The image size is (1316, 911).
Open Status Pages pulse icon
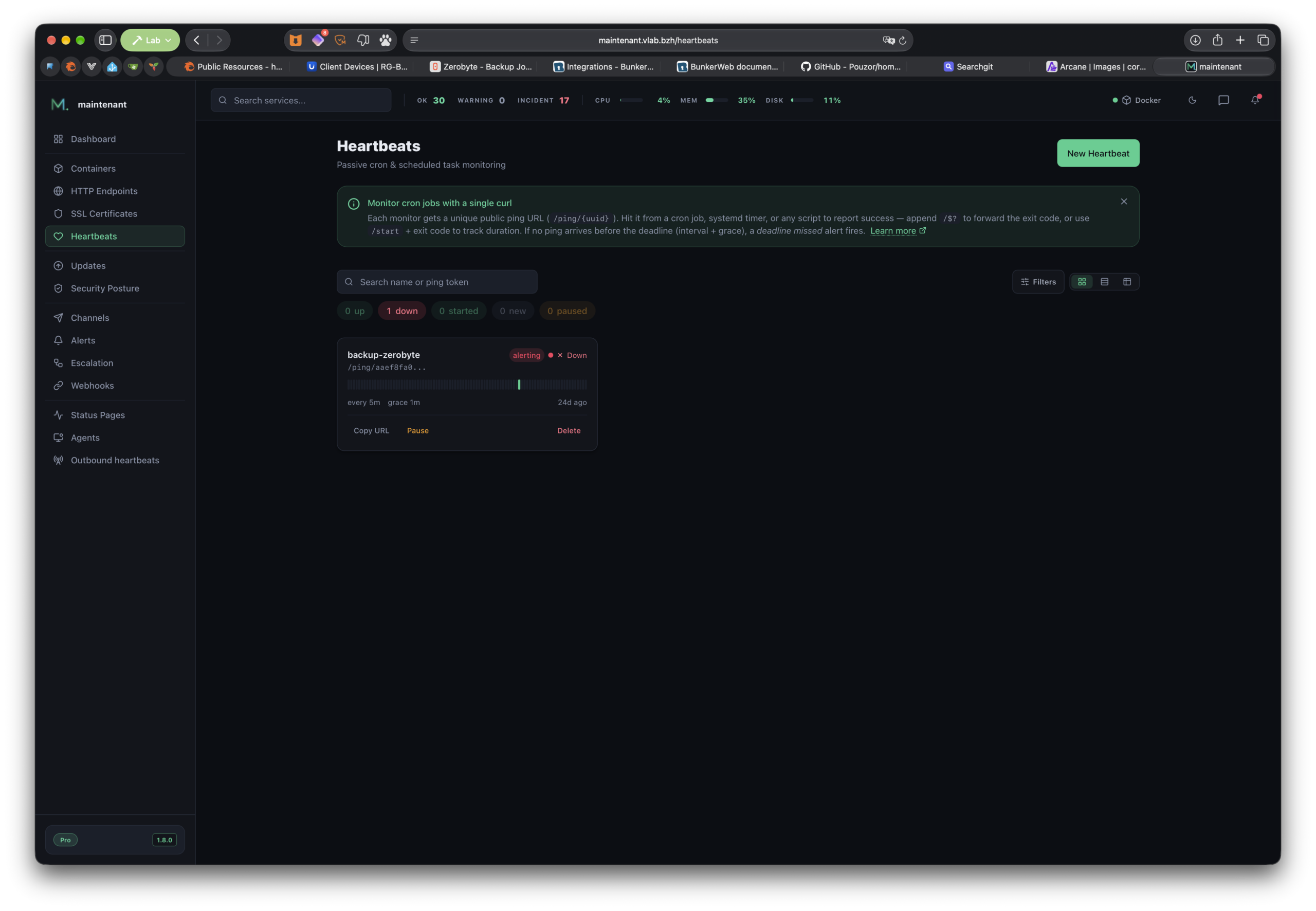(x=58, y=415)
